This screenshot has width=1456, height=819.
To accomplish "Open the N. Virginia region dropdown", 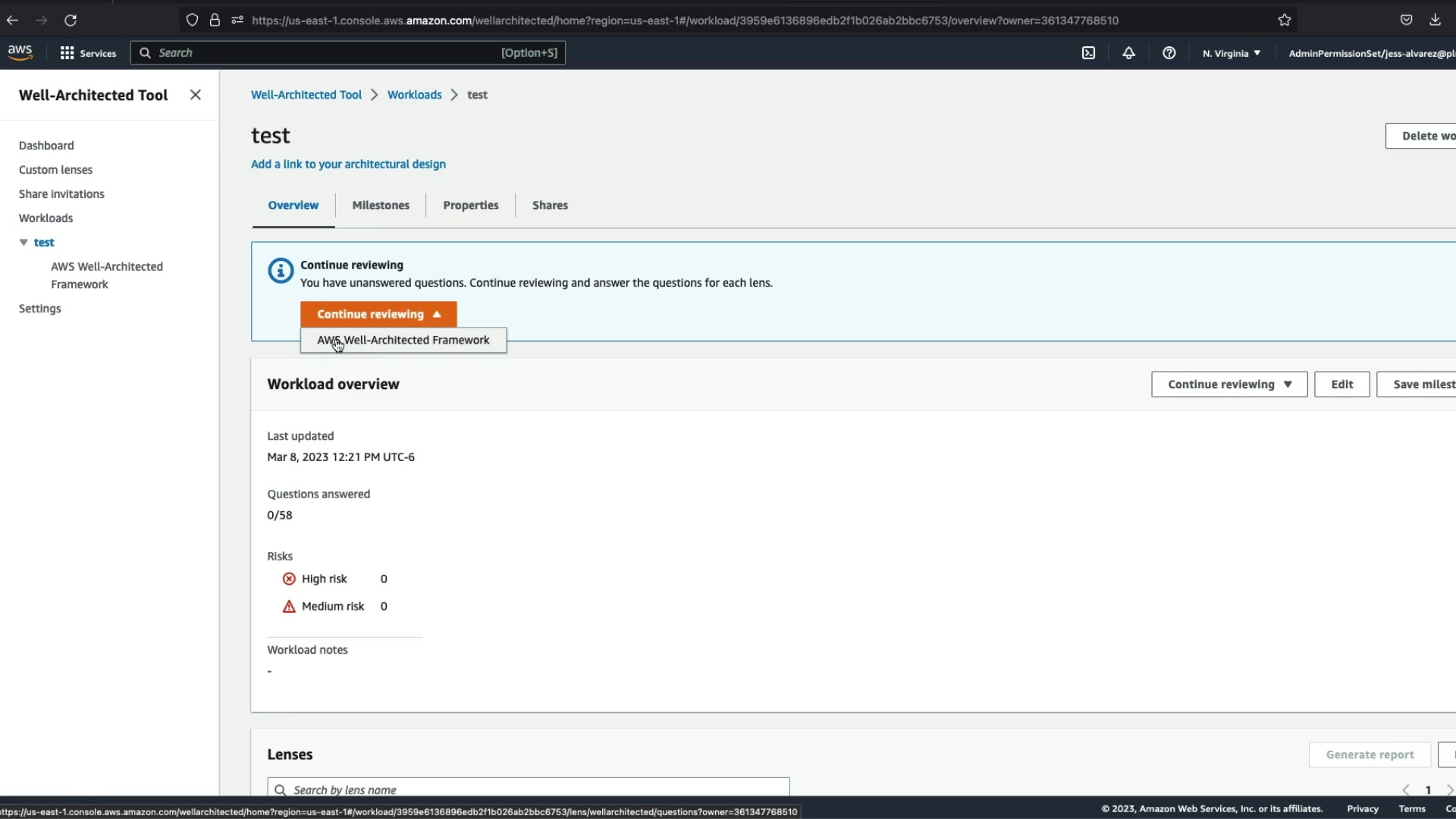I will point(1231,53).
